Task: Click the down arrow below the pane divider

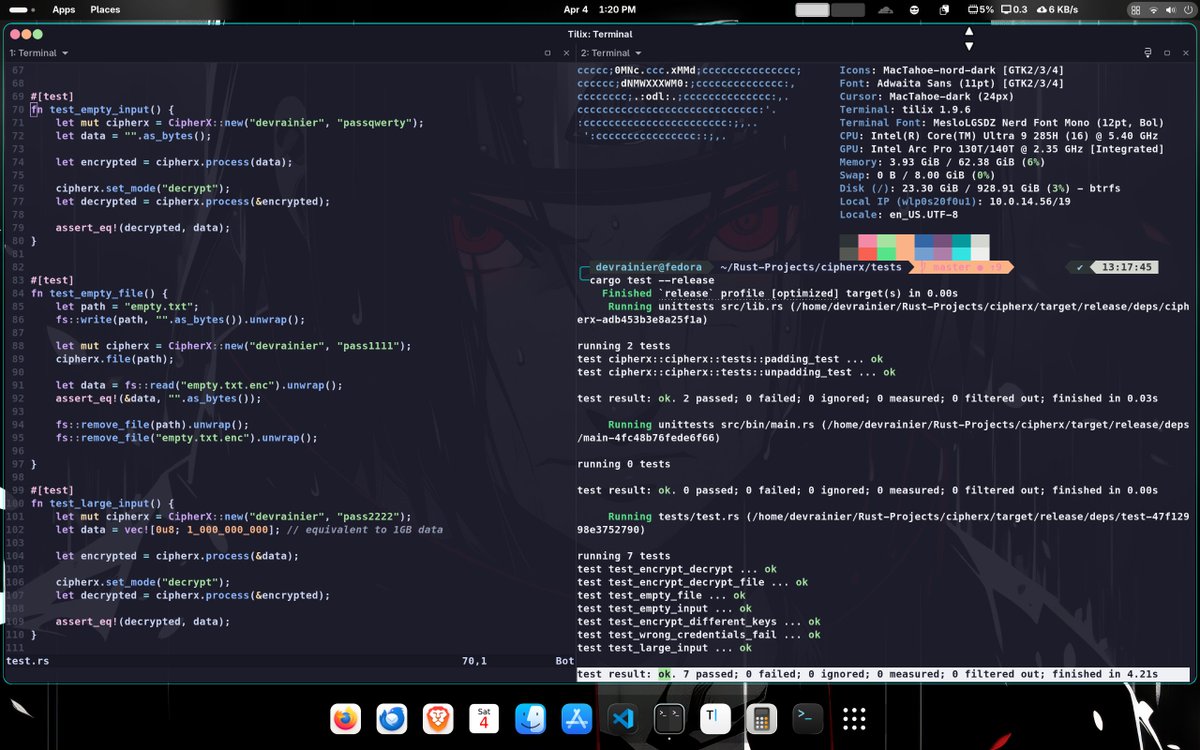Action: 968,46
